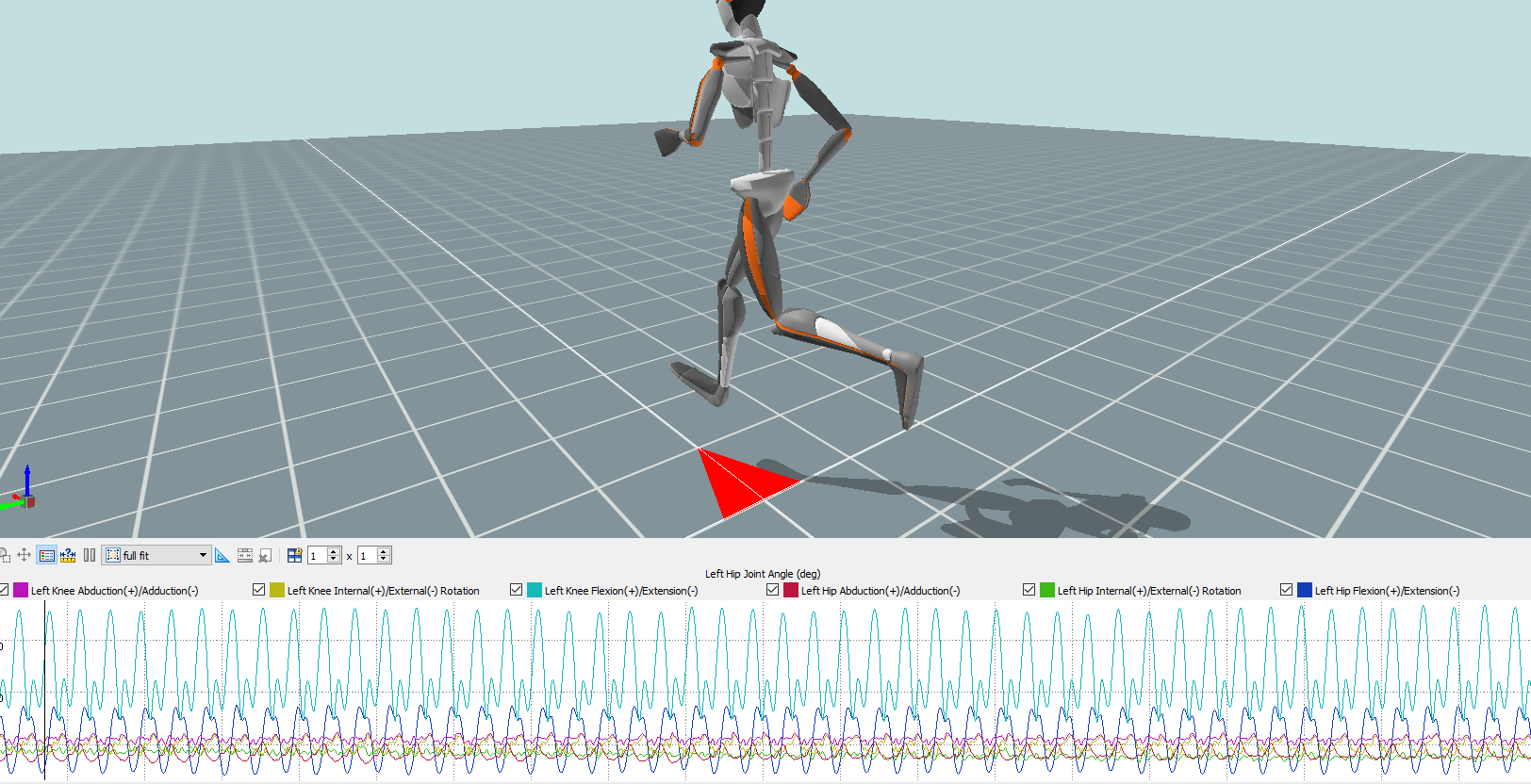Viewport: 1531px width, 784px height.
Task: Uncheck Left Knee Flexion/Extension series checkbox
Action: 517,590
